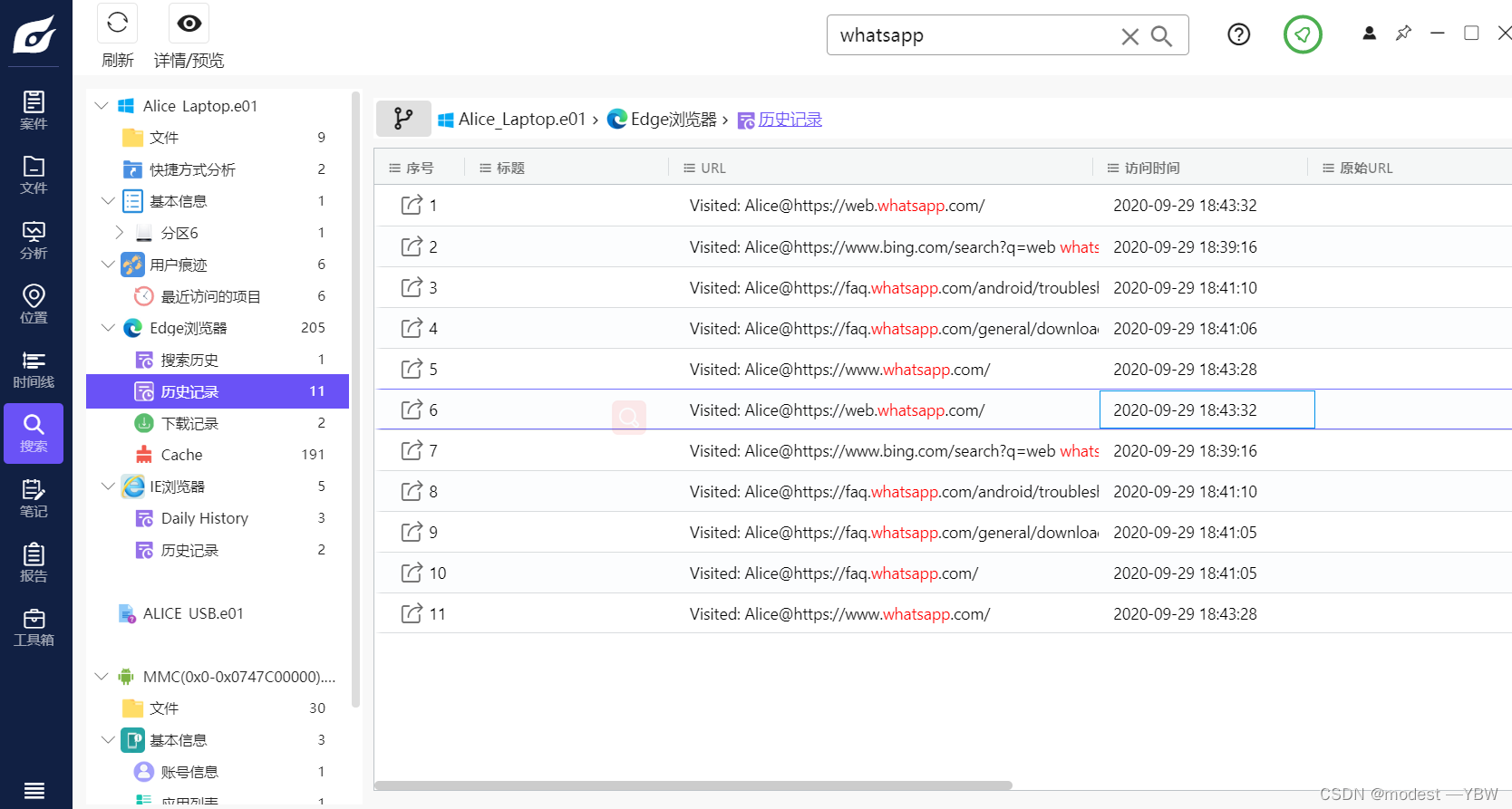The image size is (1512, 809).
Task: Open the Analysis (分析) sidebar section
Action: coord(34,240)
